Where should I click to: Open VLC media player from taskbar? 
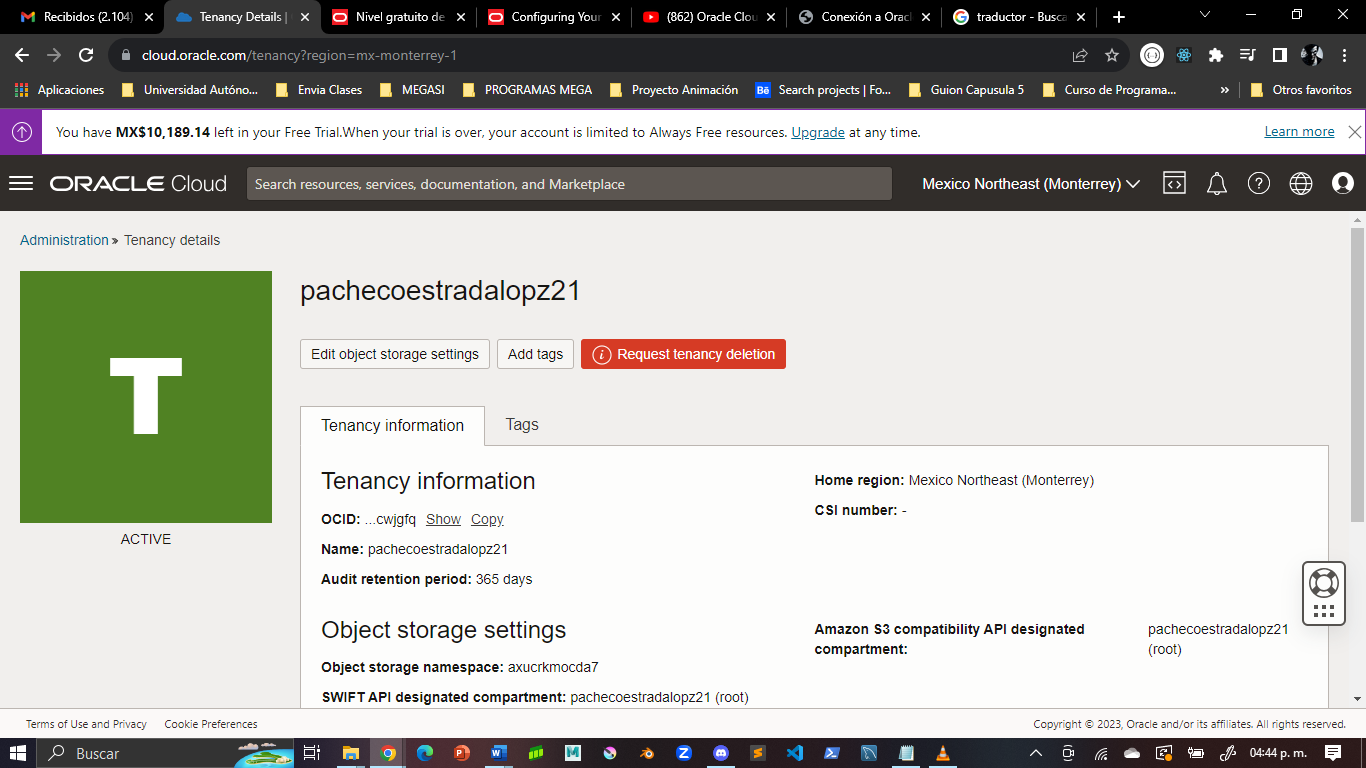coord(943,753)
